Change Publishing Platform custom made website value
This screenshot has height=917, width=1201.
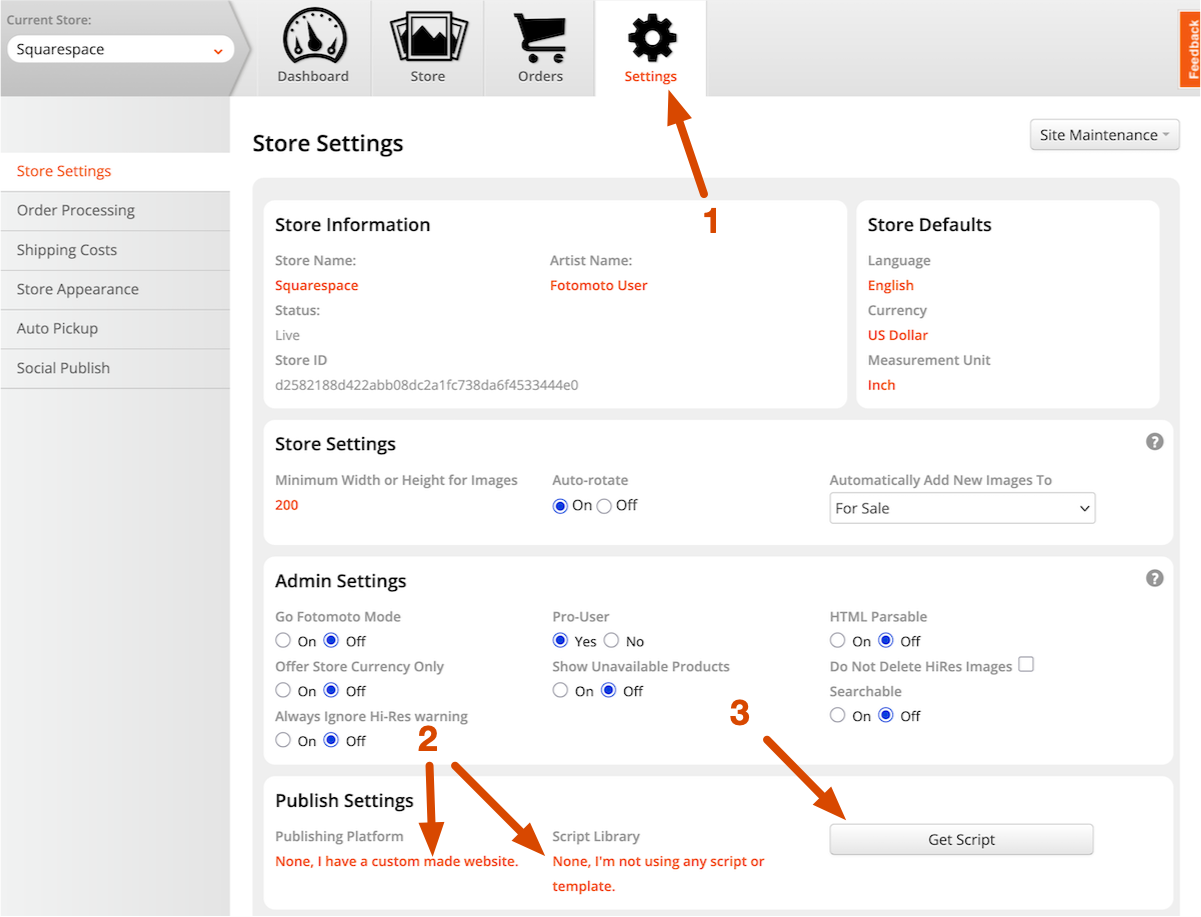click(396, 861)
